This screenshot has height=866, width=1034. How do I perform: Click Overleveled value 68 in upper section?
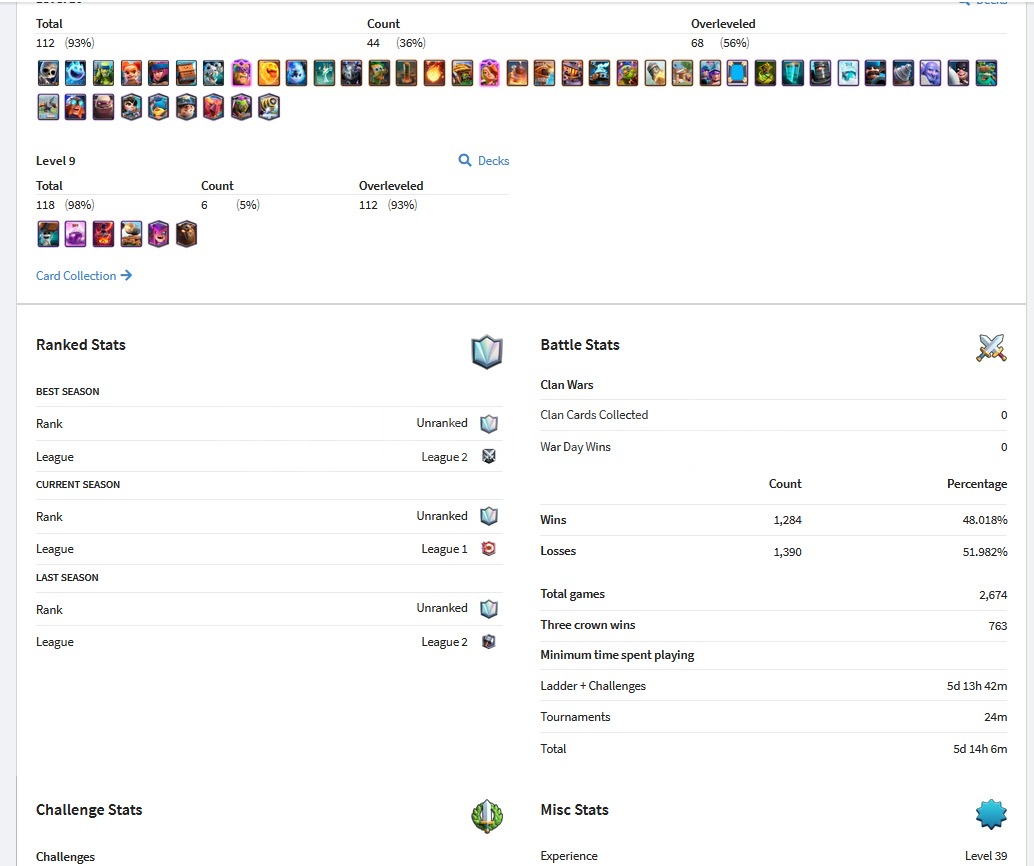point(697,43)
